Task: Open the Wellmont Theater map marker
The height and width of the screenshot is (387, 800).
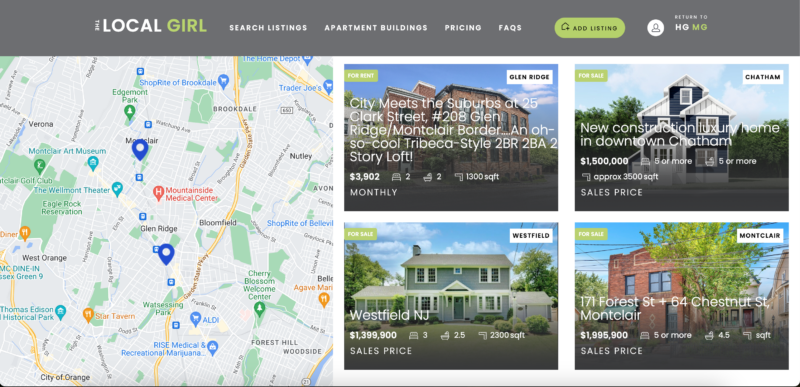Action: tap(117, 189)
